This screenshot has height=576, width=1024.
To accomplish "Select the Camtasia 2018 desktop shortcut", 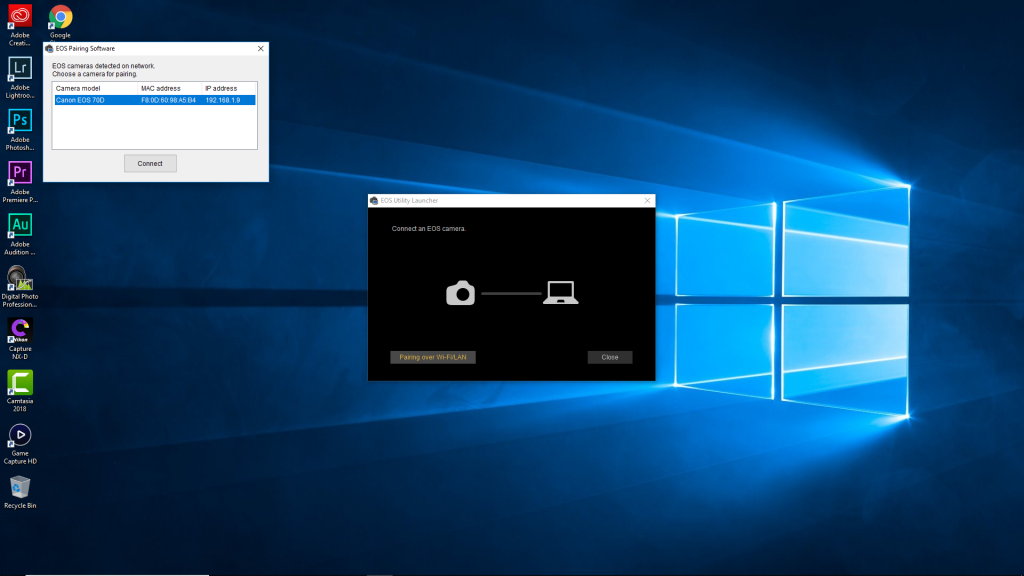I will click(x=20, y=383).
